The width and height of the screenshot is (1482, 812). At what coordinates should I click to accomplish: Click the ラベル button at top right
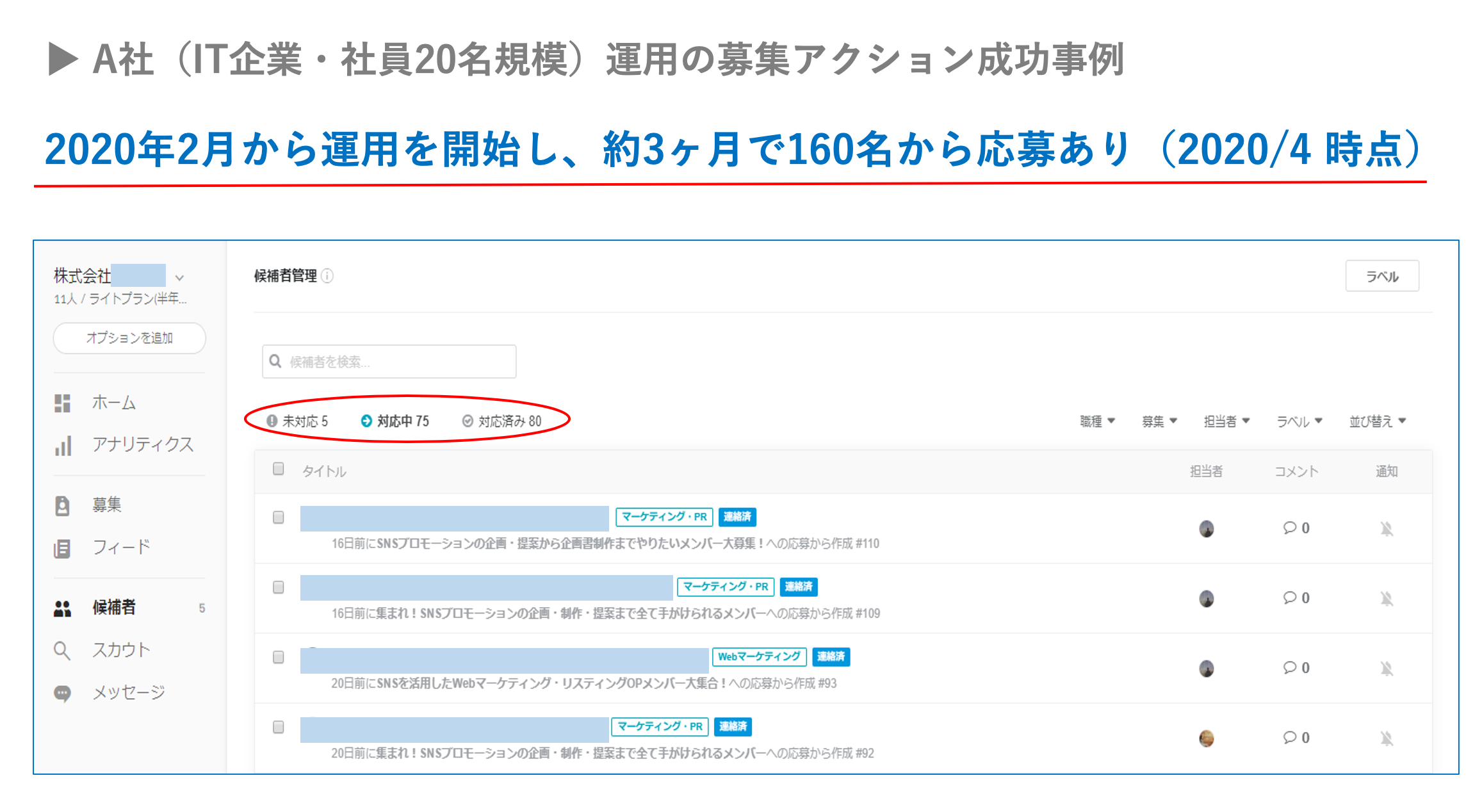[1382, 276]
